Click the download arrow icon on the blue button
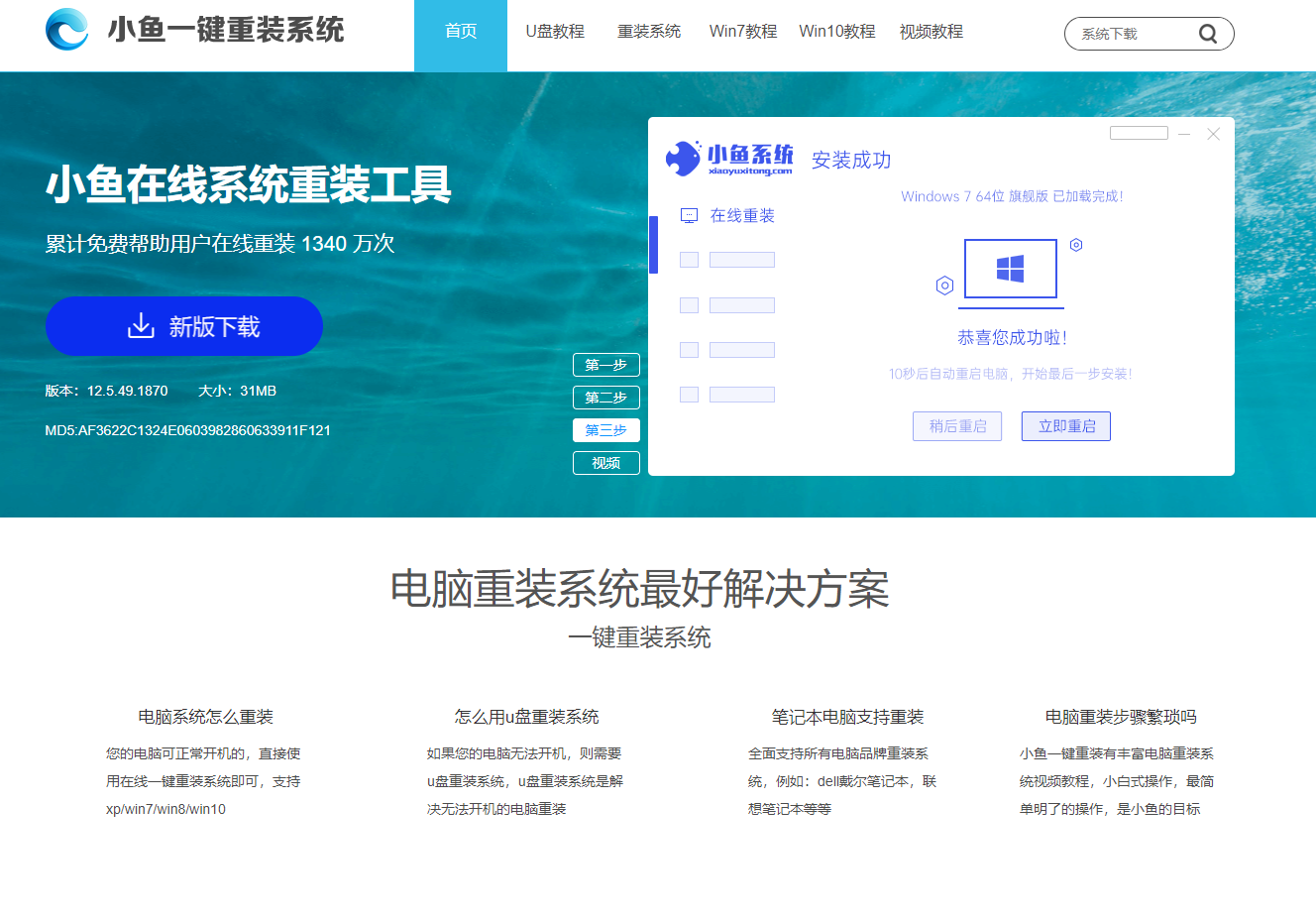The image size is (1316, 919). [x=142, y=324]
